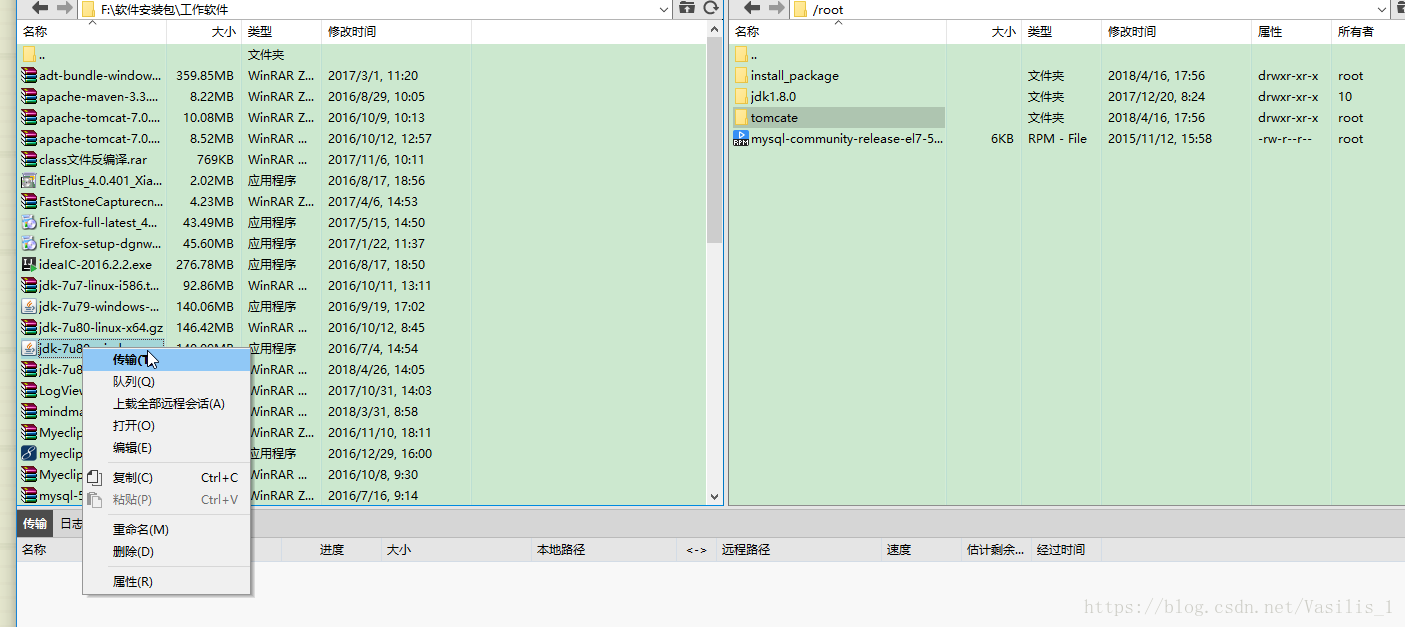1405x627 pixels.
Task: Sort local pane by 修改时间 column
Action: tap(396, 32)
